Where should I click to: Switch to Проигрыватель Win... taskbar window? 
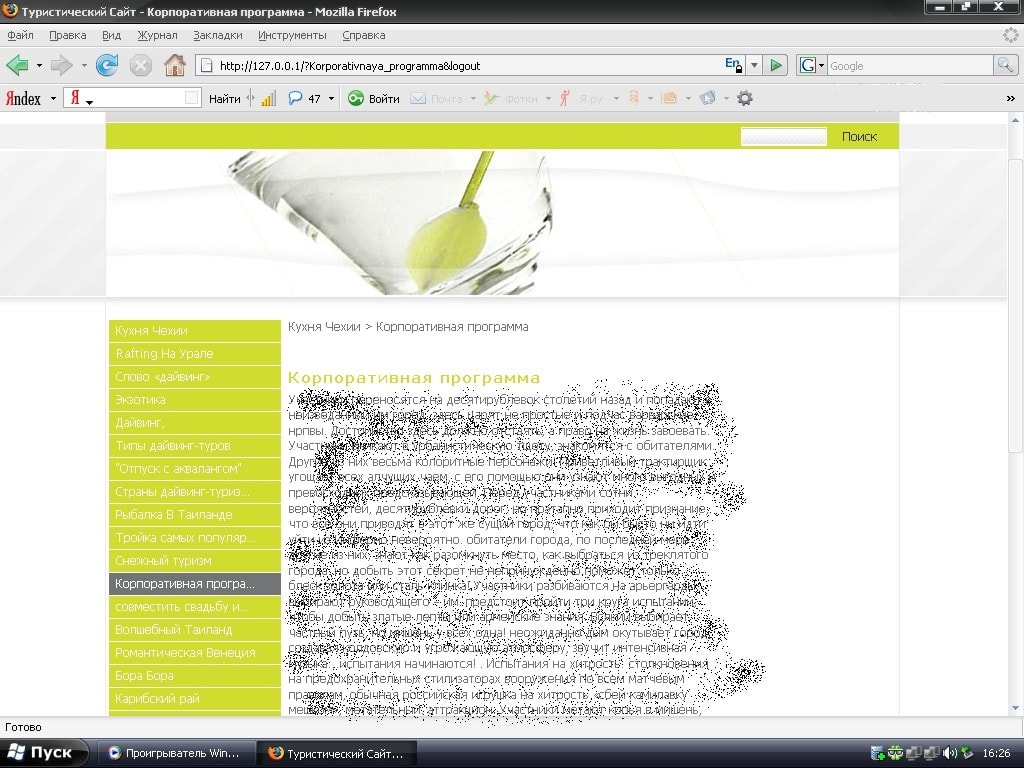175,753
